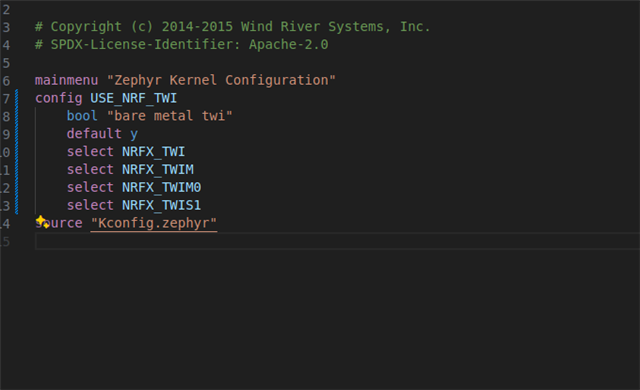Viewport: 640px width, 390px height.
Task: Click the "Zephyr Kernel Configuration" string
Action: (x=221, y=80)
